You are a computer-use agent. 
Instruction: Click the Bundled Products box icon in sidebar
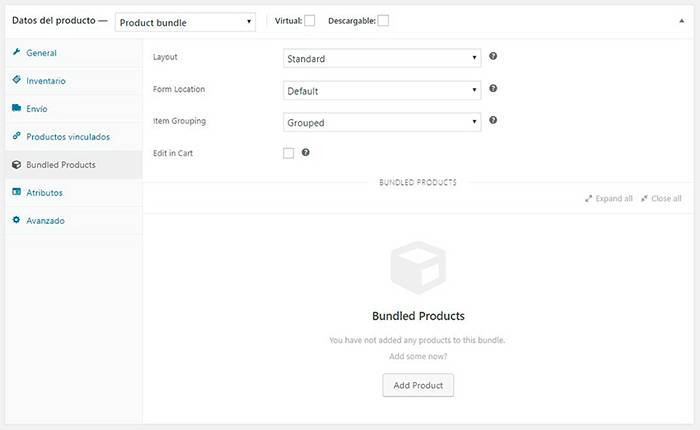(x=17, y=164)
